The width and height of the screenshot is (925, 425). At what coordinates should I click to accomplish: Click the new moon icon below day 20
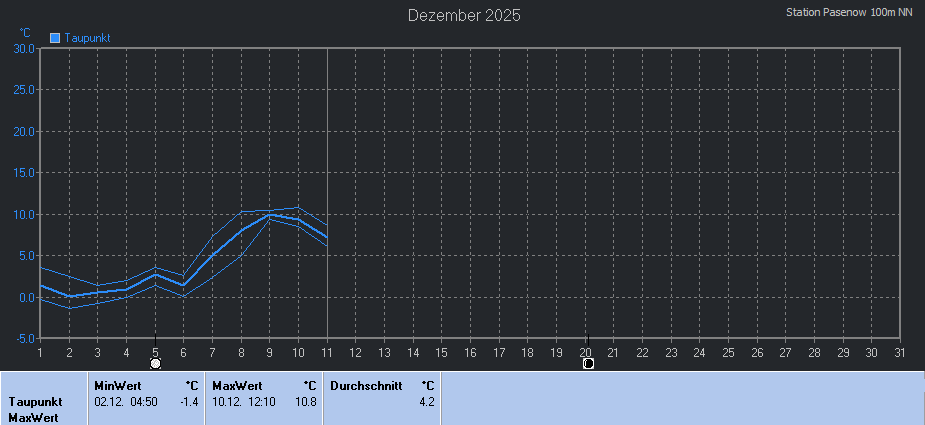click(588, 363)
